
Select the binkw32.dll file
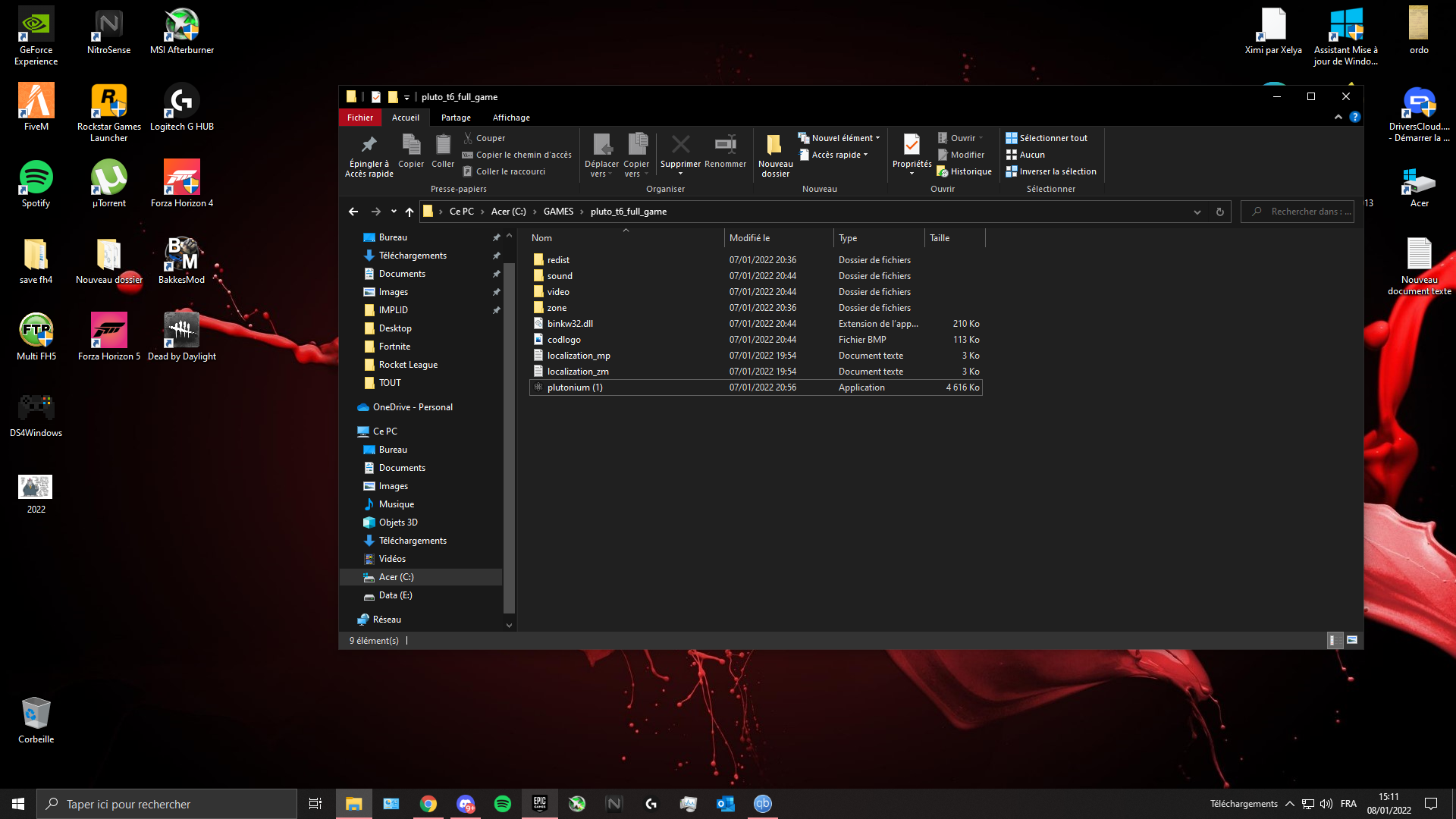[755, 324]
